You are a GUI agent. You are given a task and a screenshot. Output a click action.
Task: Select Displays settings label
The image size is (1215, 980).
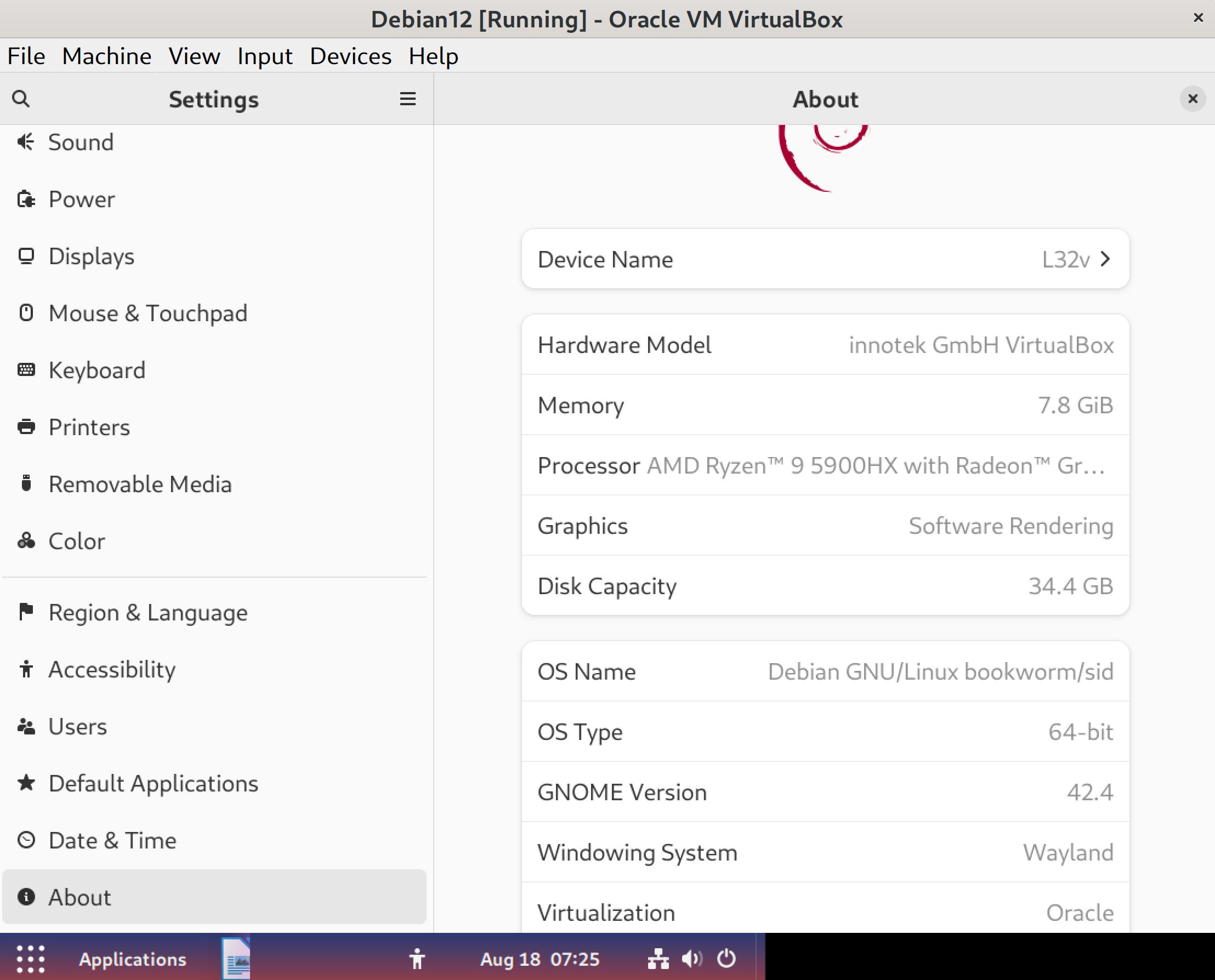pos(92,257)
